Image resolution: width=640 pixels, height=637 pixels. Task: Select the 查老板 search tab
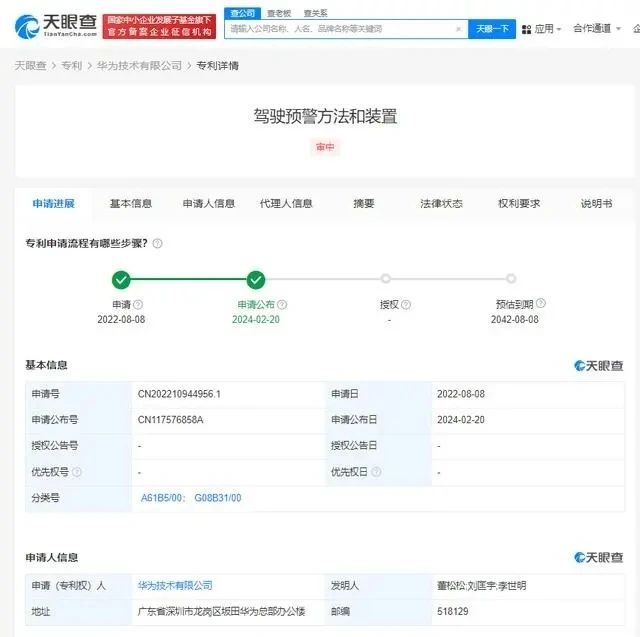tap(279, 13)
